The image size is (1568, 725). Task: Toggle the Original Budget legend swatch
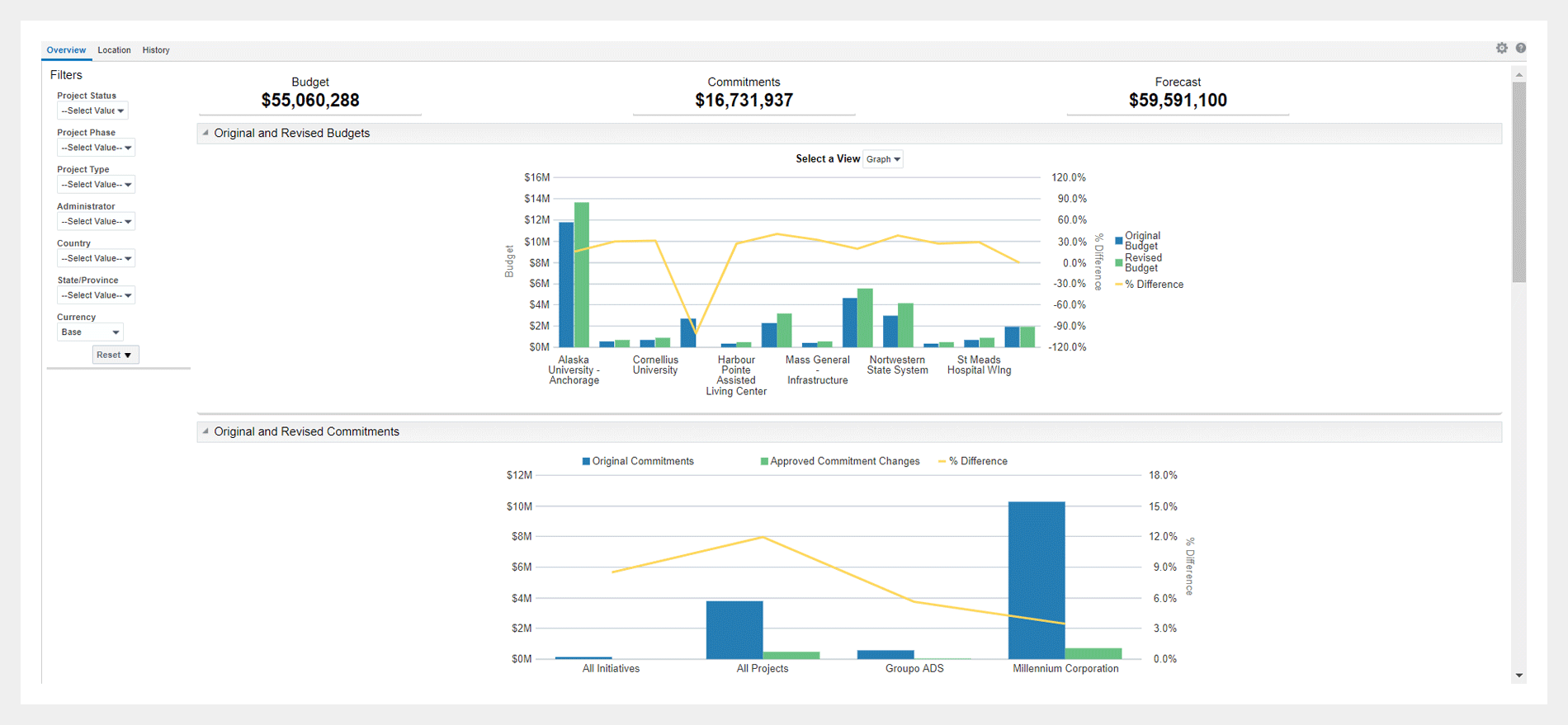tap(1119, 241)
